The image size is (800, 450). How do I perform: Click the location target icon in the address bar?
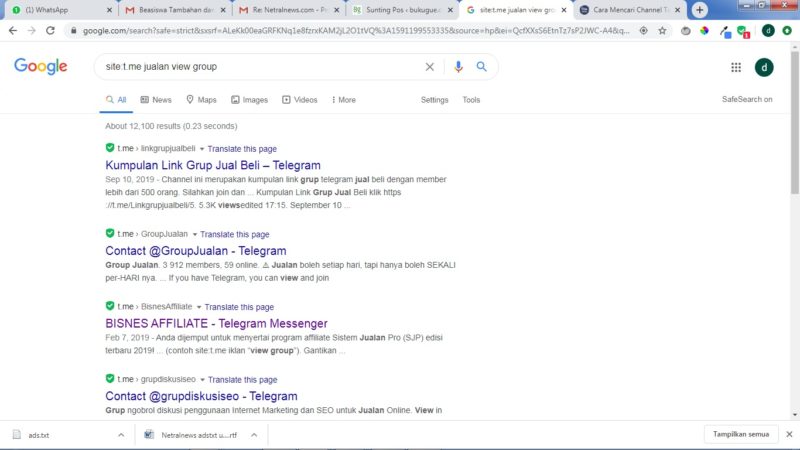pos(643,31)
